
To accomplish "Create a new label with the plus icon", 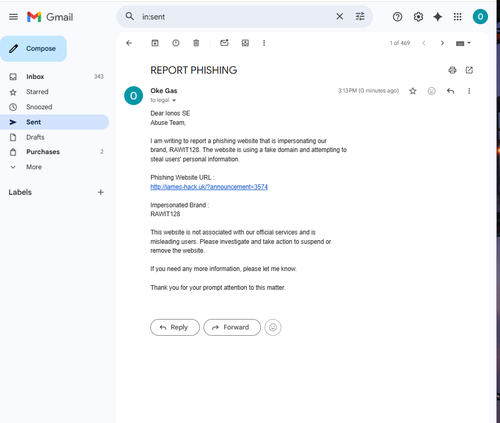I will click(100, 192).
